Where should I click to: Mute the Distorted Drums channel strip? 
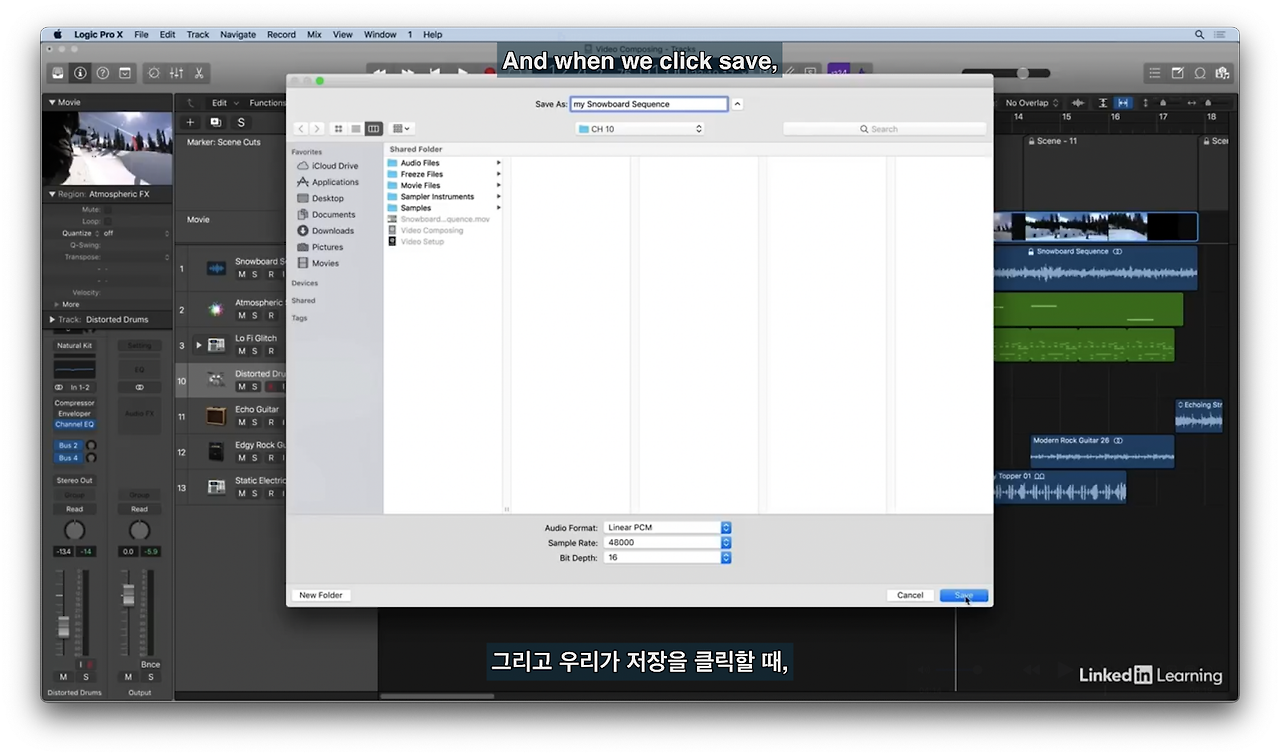click(63, 677)
